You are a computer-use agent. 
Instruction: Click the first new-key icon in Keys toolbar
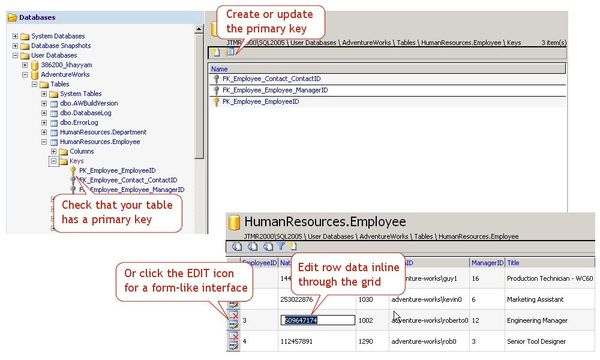216,52
